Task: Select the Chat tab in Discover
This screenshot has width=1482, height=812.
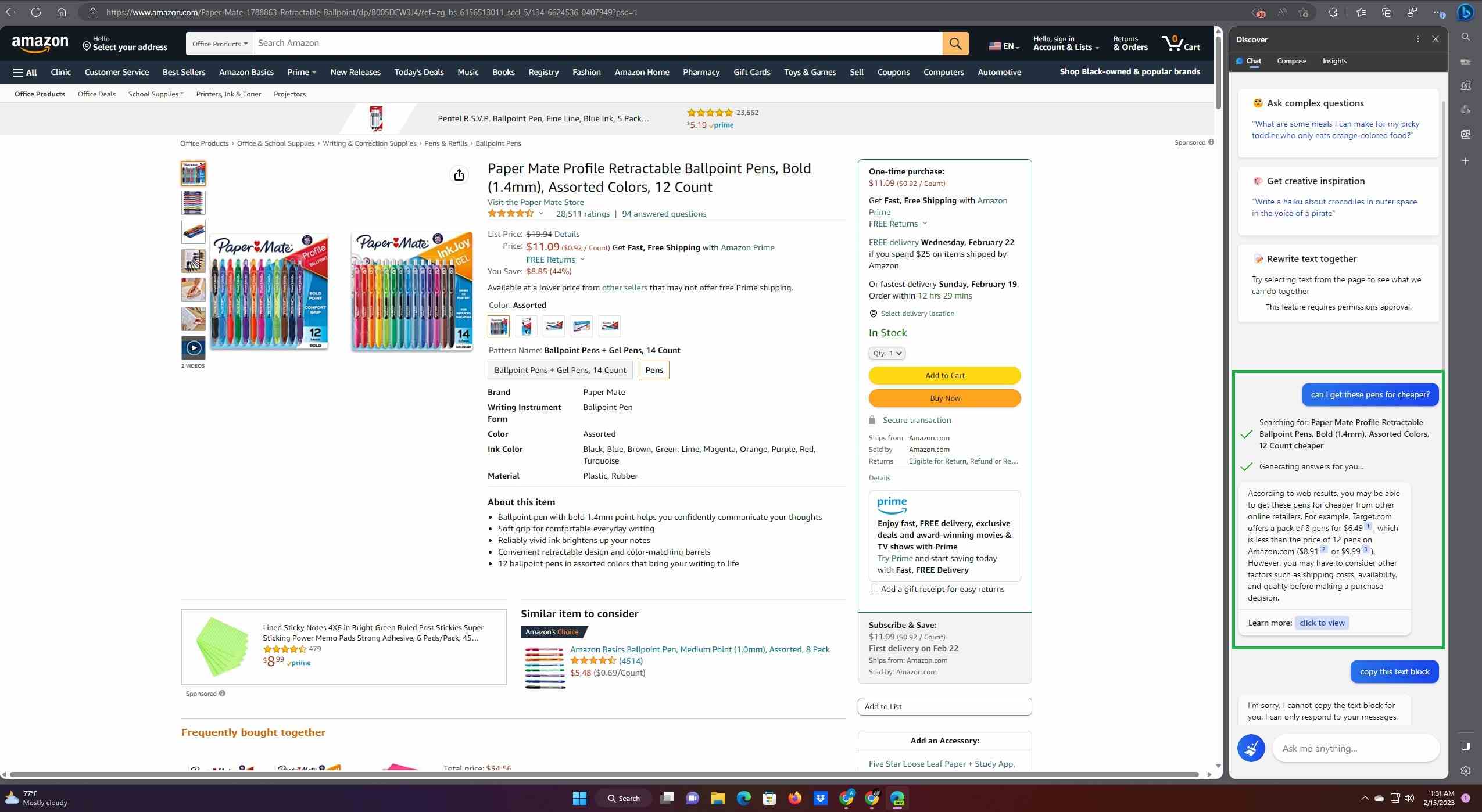Action: (1248, 61)
